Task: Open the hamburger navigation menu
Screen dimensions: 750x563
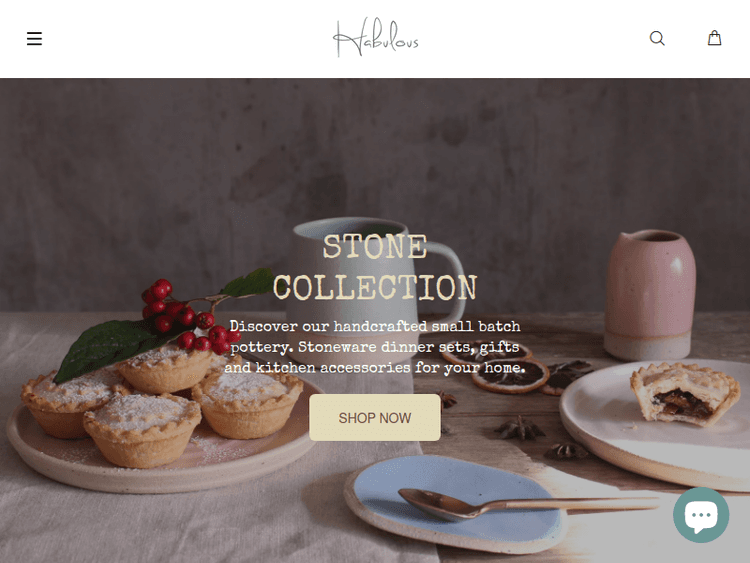Action: tap(34, 38)
